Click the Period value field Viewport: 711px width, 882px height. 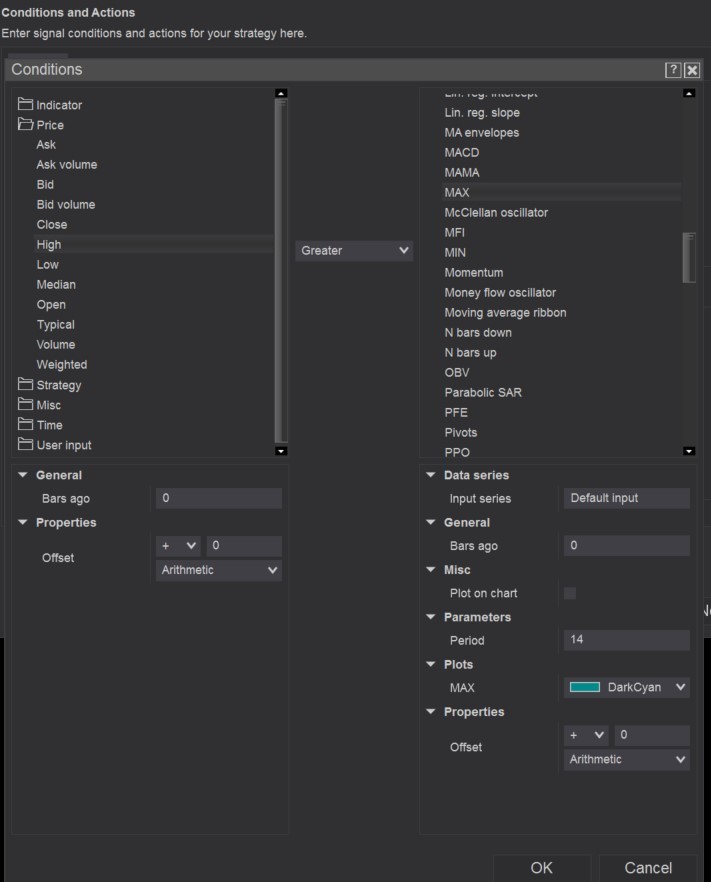click(627, 640)
